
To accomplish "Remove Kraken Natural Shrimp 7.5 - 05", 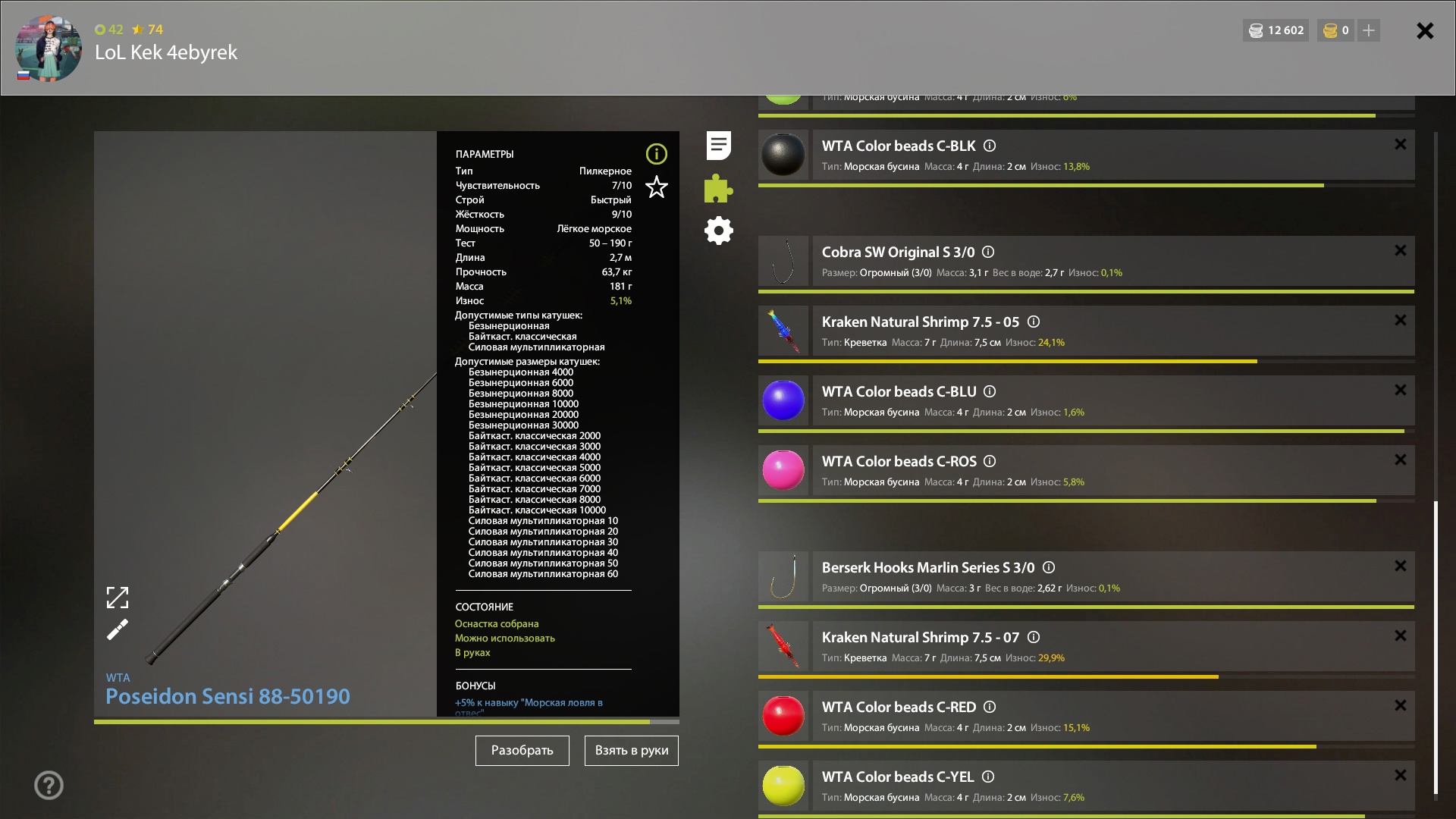I will 1401,320.
